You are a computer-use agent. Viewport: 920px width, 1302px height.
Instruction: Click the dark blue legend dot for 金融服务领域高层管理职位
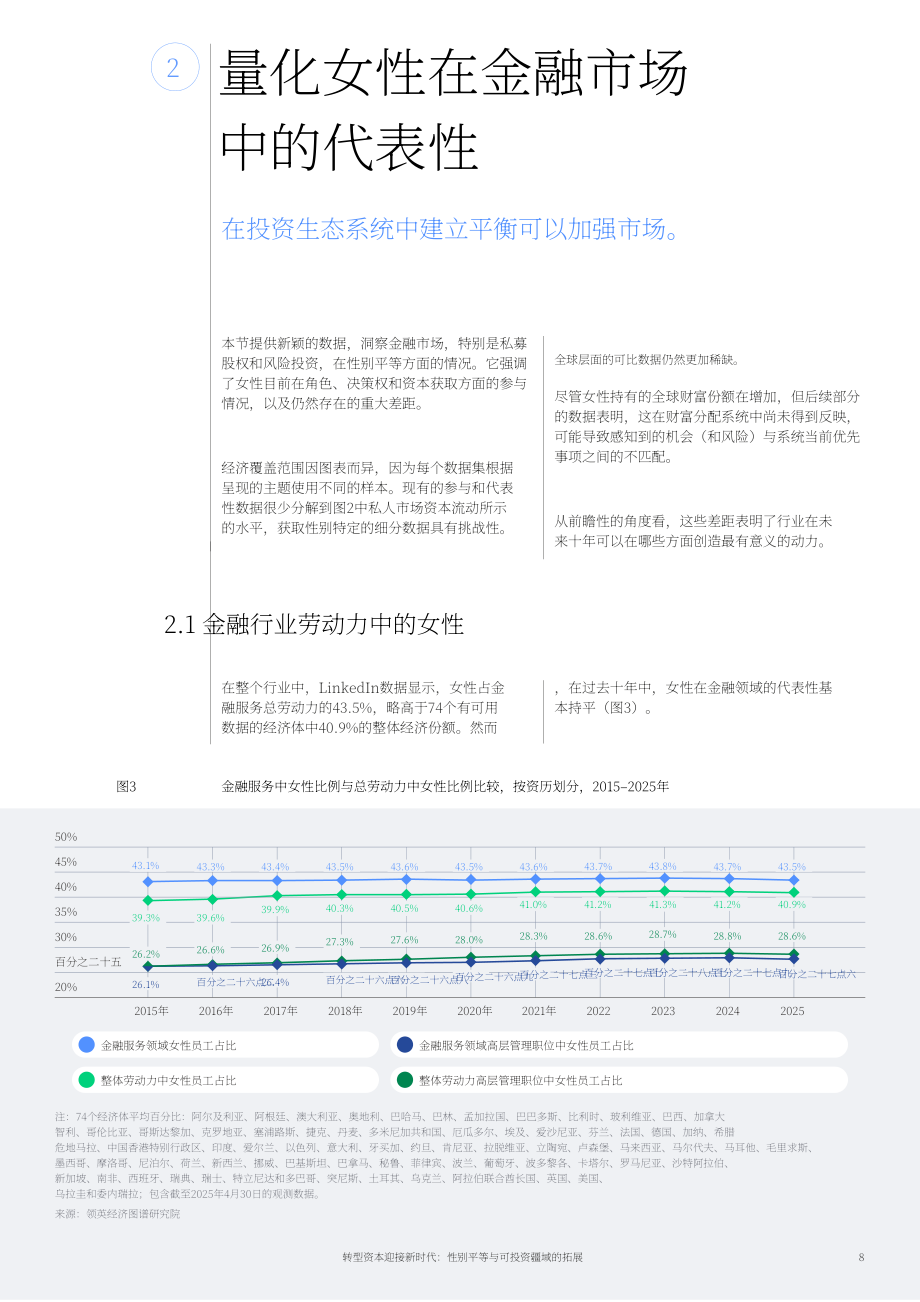(x=404, y=1045)
